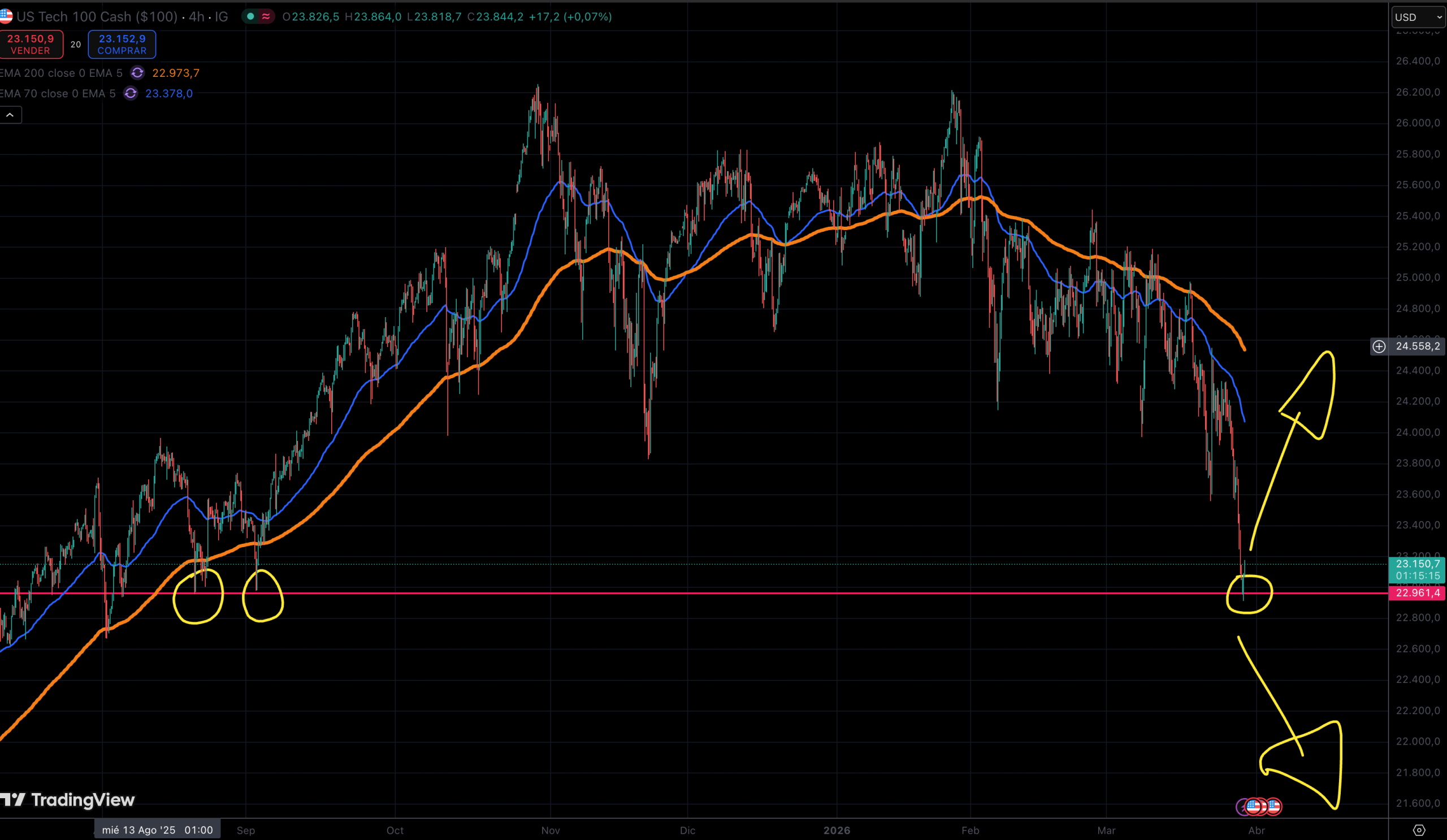
Task: Click the high value H23.864,0
Action: coord(372,16)
